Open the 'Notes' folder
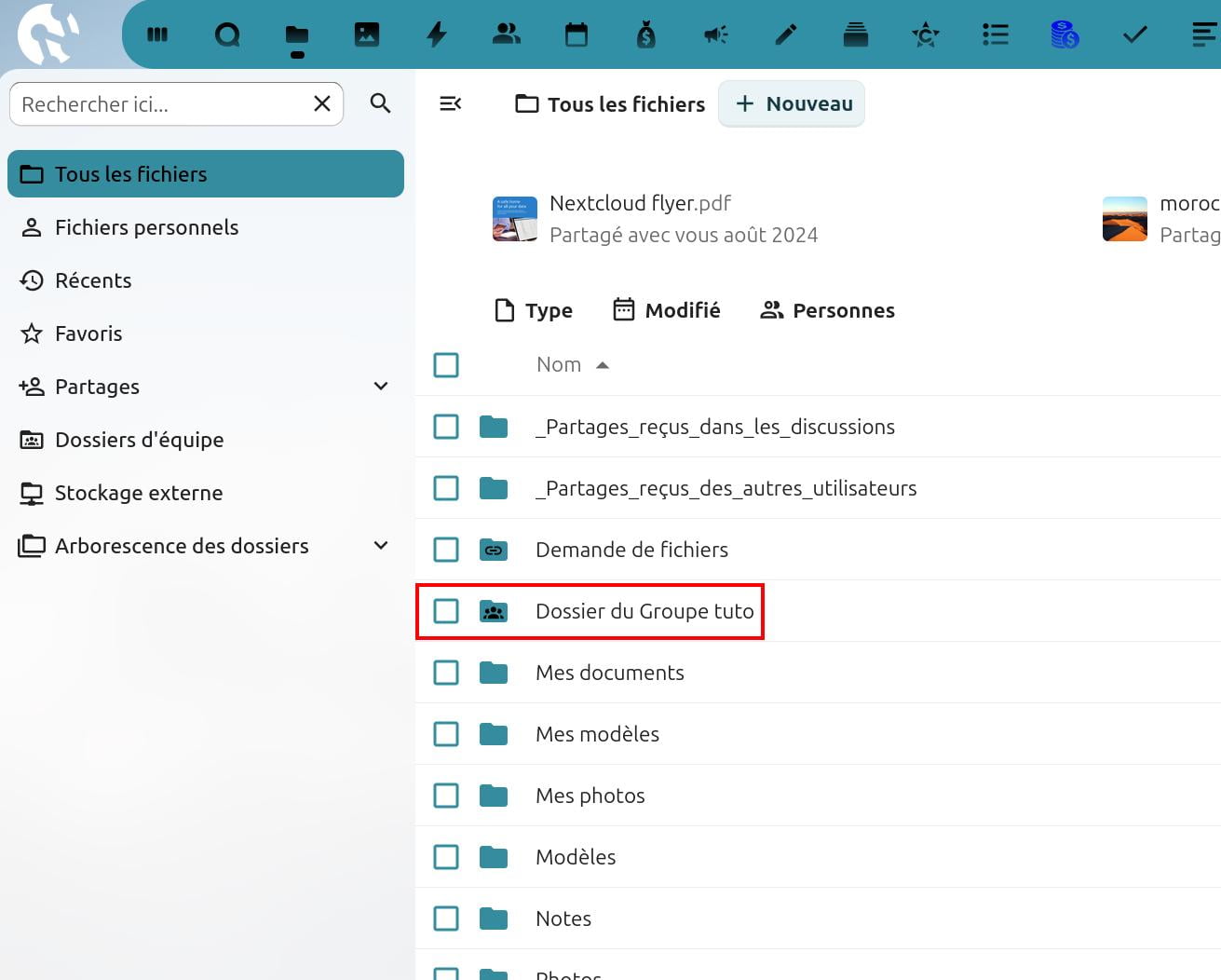This screenshot has height=980, width=1221. click(563, 919)
